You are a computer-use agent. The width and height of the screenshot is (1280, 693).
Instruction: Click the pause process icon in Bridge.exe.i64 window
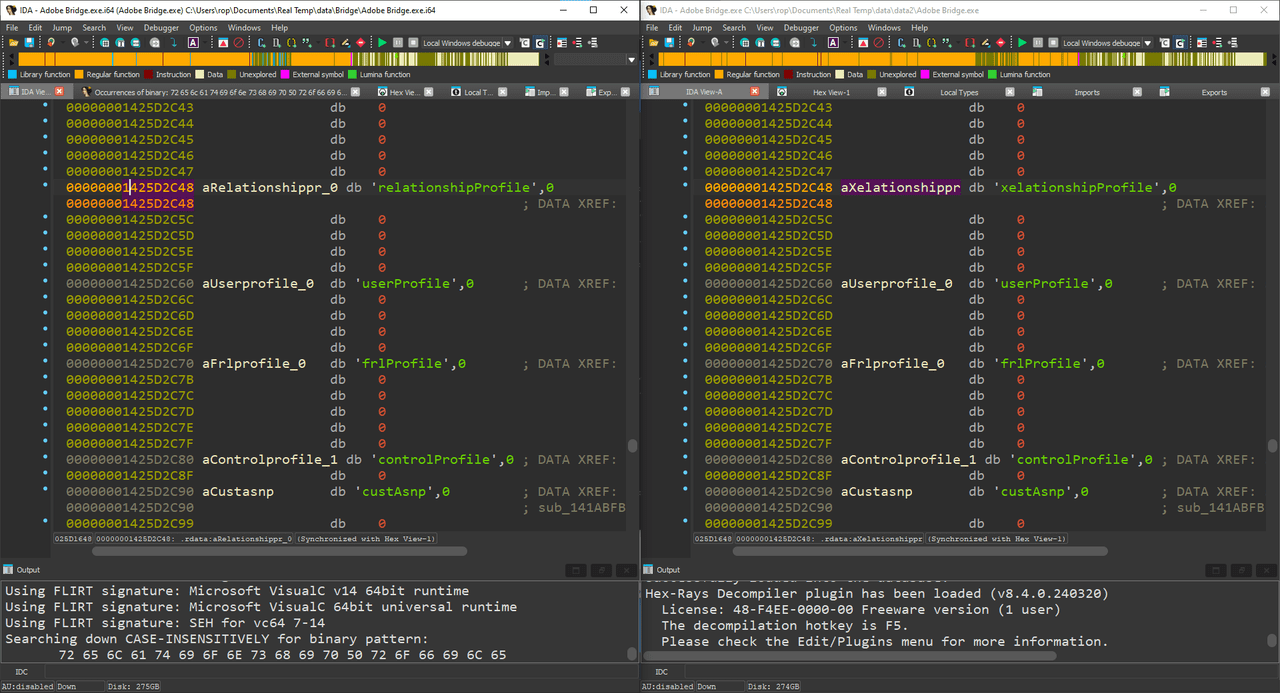[x=397, y=43]
